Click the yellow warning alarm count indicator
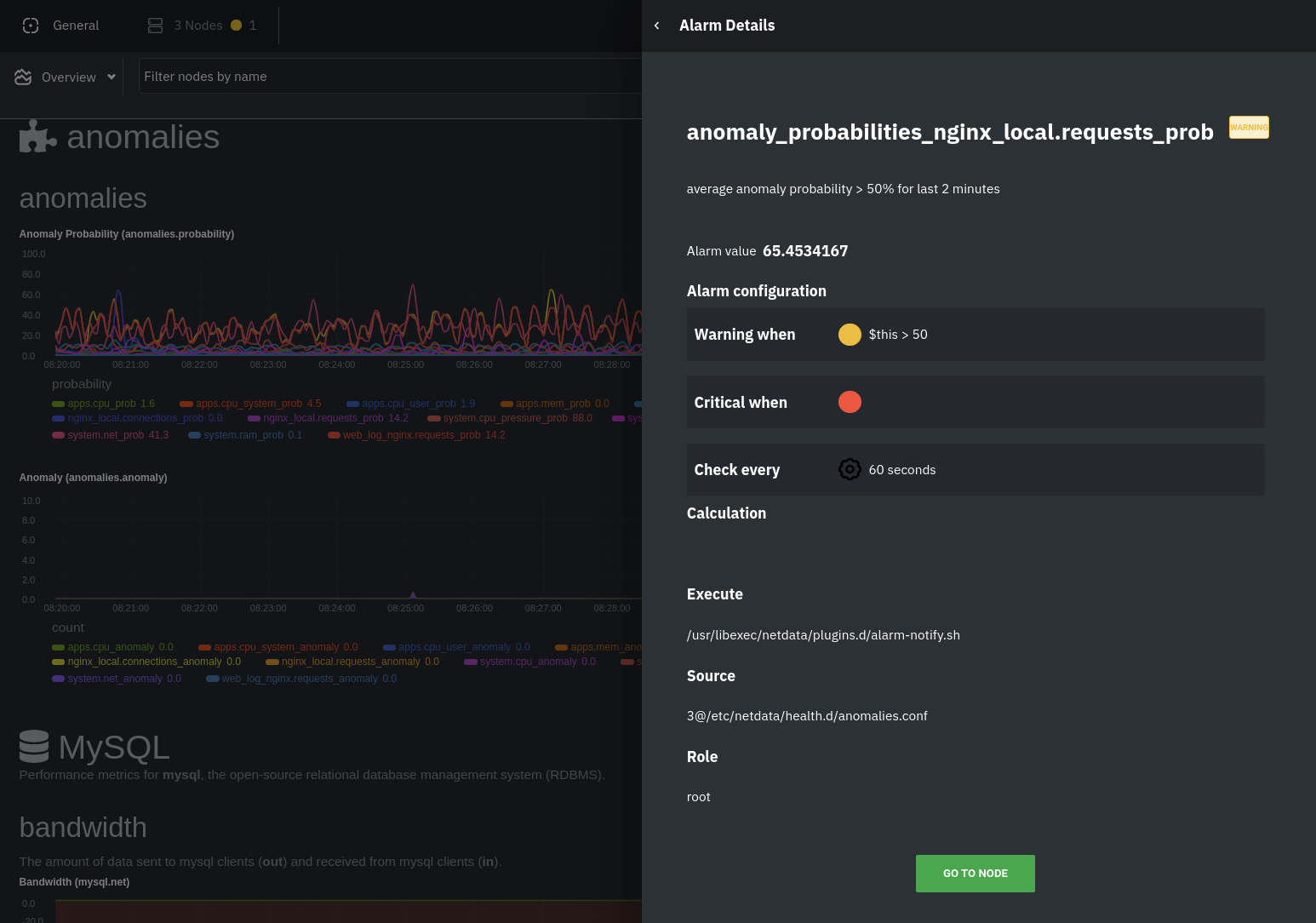 237,26
